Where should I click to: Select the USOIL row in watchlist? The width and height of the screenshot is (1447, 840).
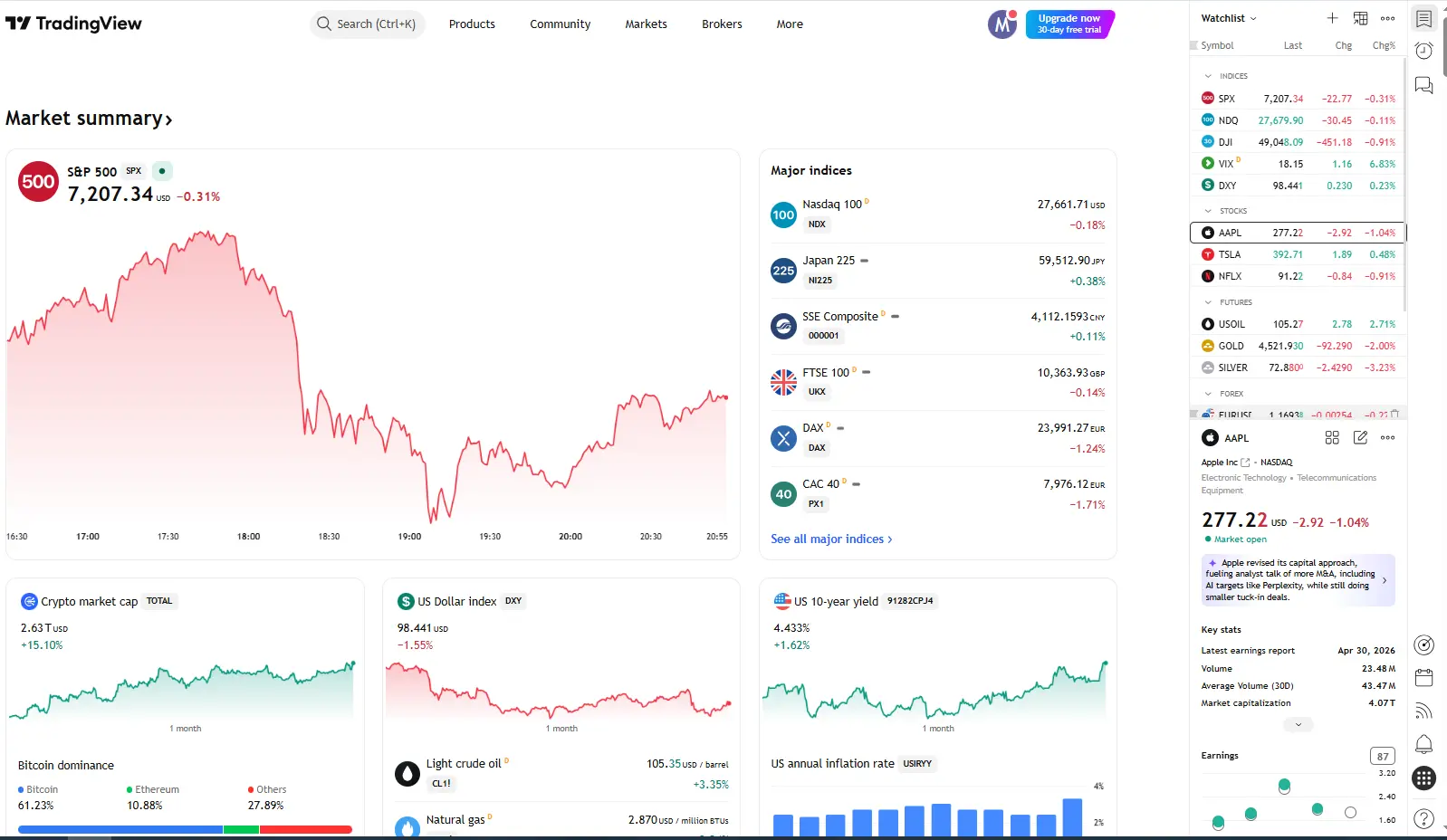[1298, 324]
